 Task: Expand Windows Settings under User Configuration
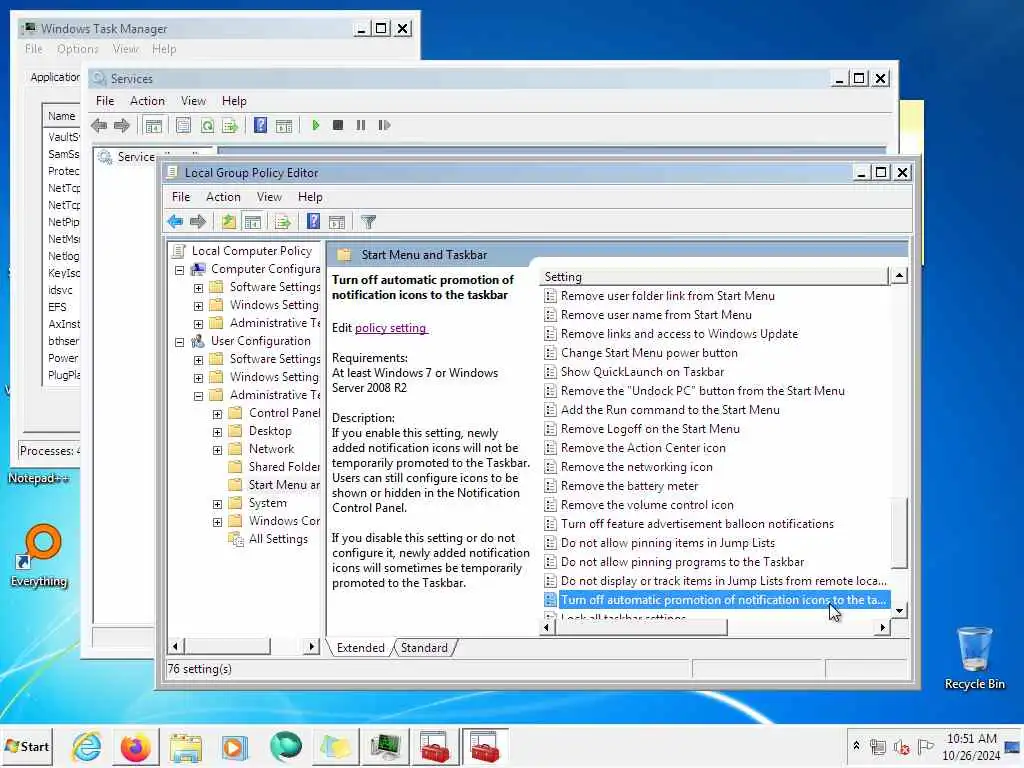pos(199,377)
